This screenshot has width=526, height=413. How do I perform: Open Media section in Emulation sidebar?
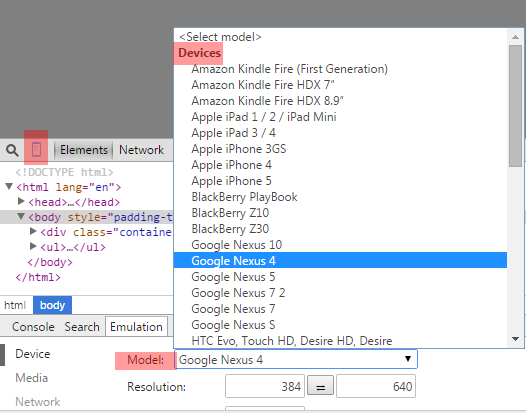[32, 378]
